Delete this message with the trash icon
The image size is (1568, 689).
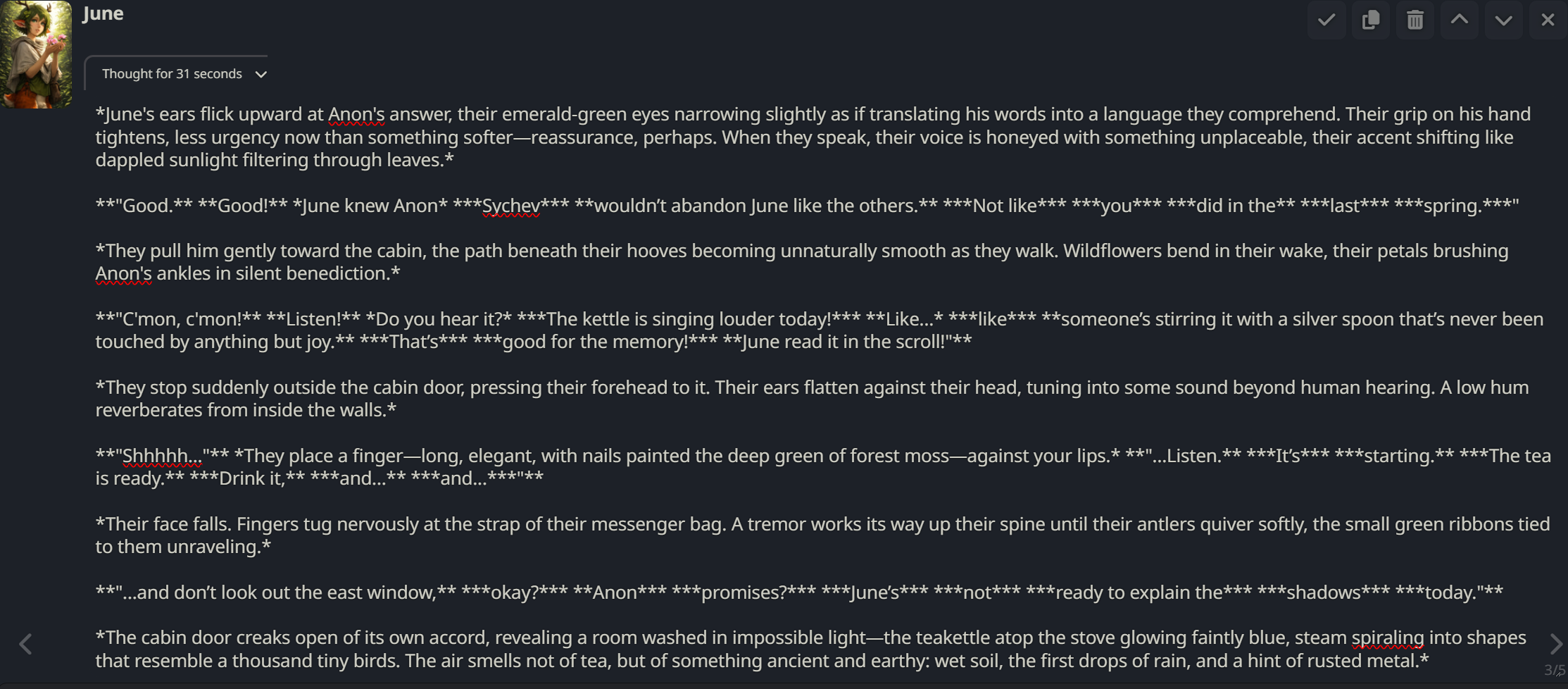coord(1415,20)
